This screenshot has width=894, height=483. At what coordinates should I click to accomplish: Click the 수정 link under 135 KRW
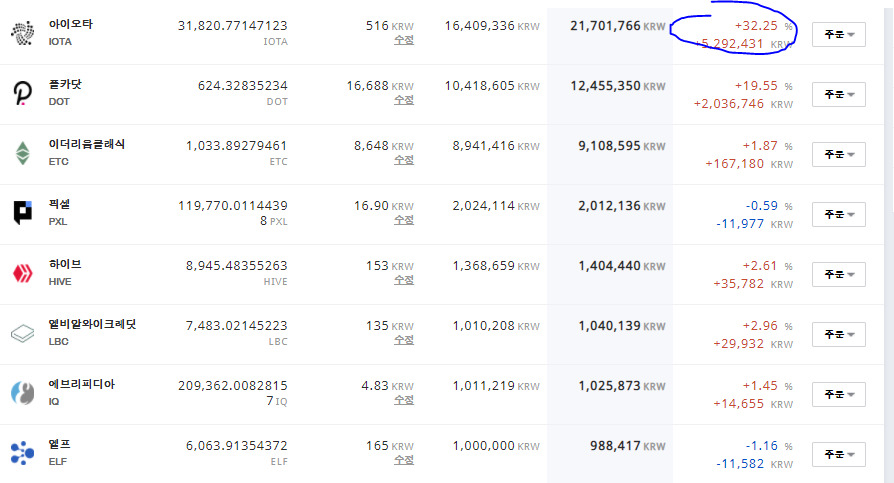pyautogui.click(x=404, y=340)
